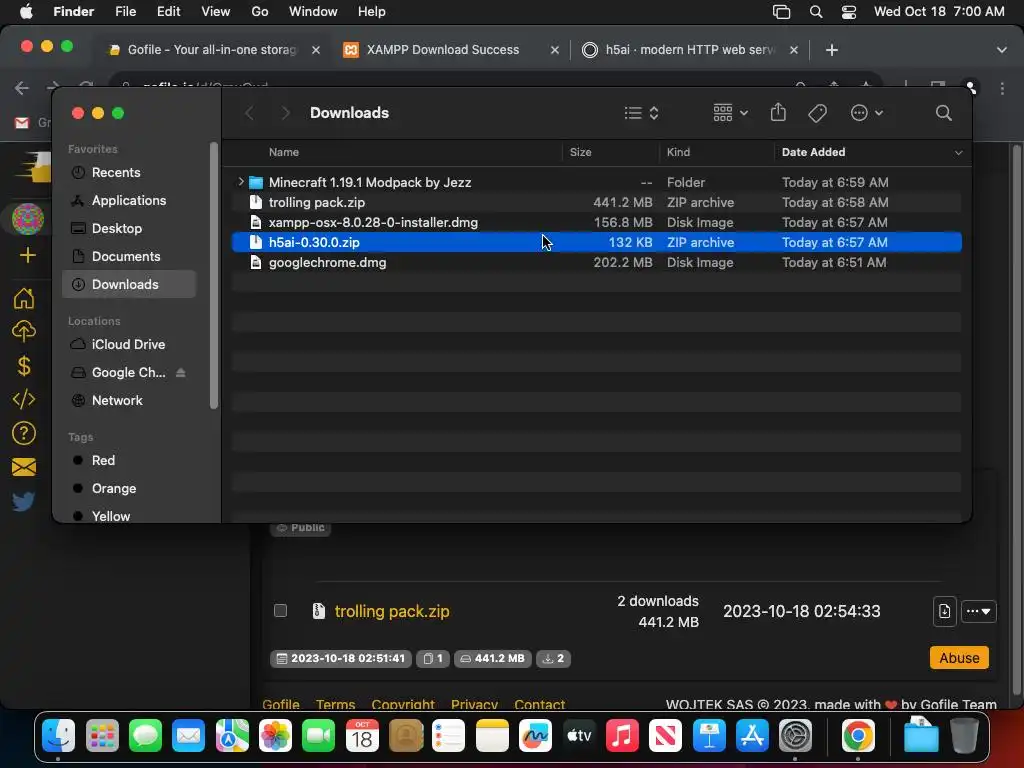Viewport: 1024px width, 768px height.
Task: Open the Finder File menu
Action: click(125, 11)
